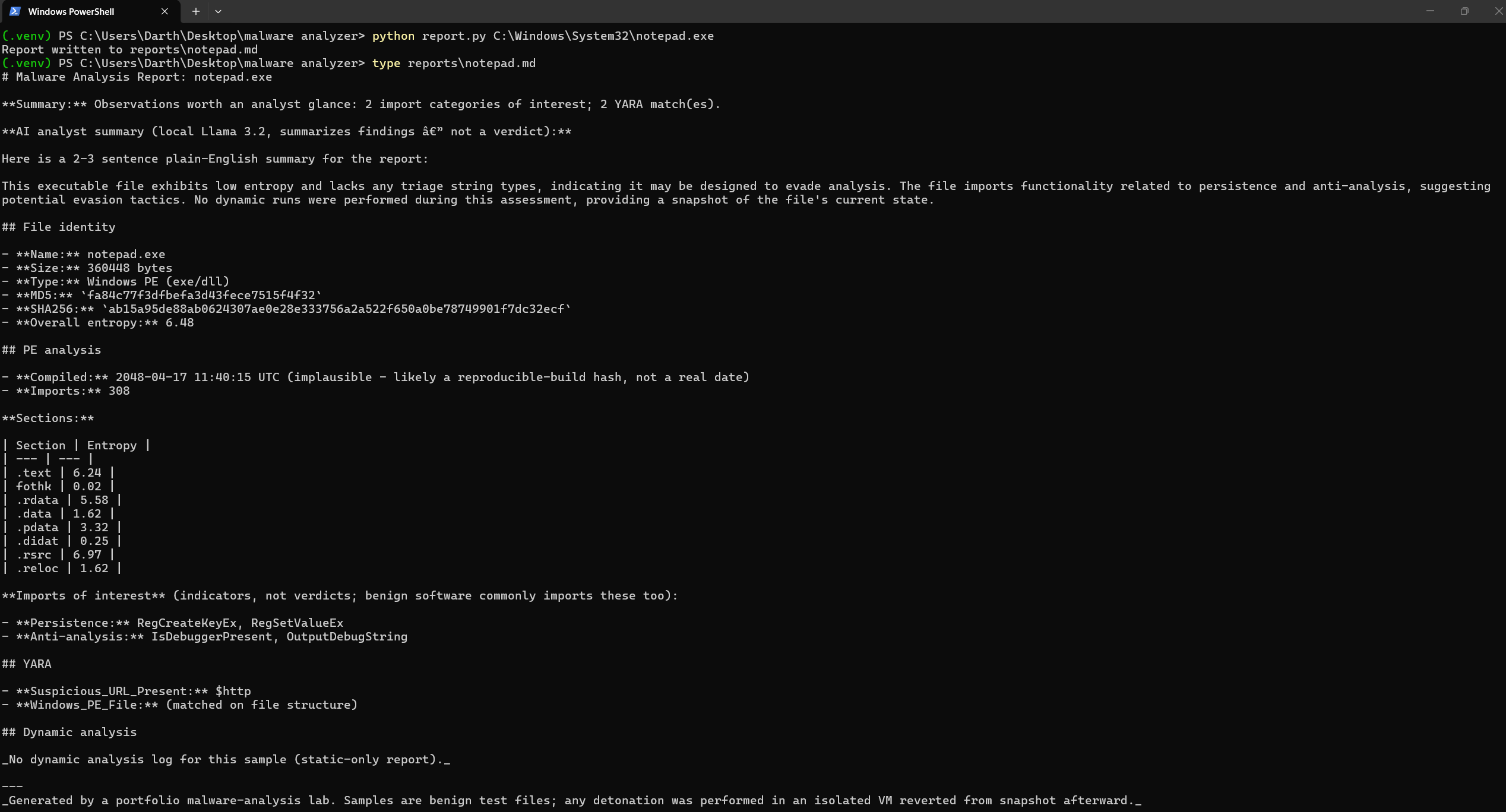Restore down the terminal window
The image size is (1506, 812).
click(x=1464, y=11)
